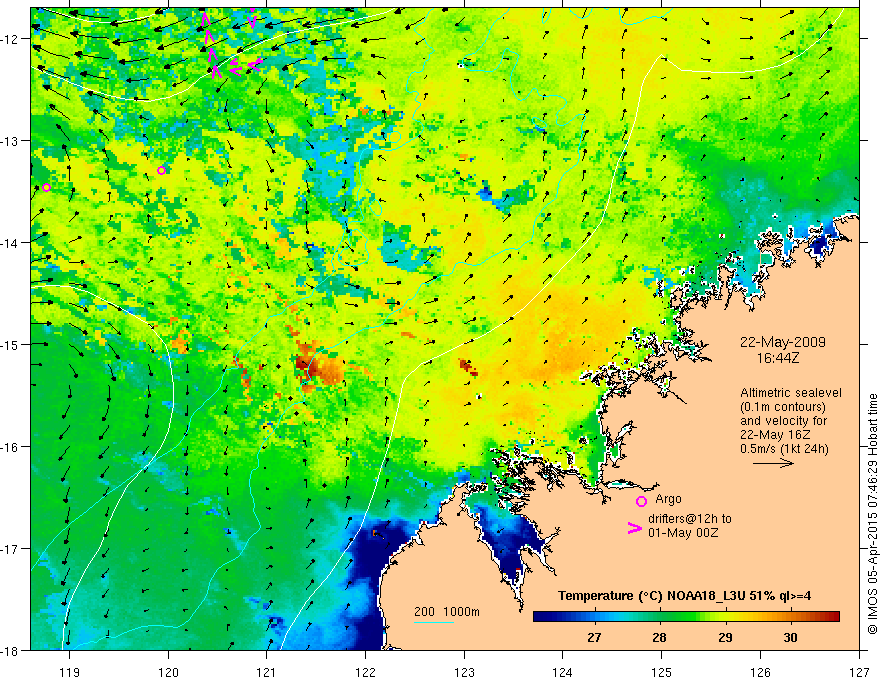Image resolution: width=880 pixels, height=680 pixels.
Task: Click the longitude axis label 126
Action: pos(760,672)
